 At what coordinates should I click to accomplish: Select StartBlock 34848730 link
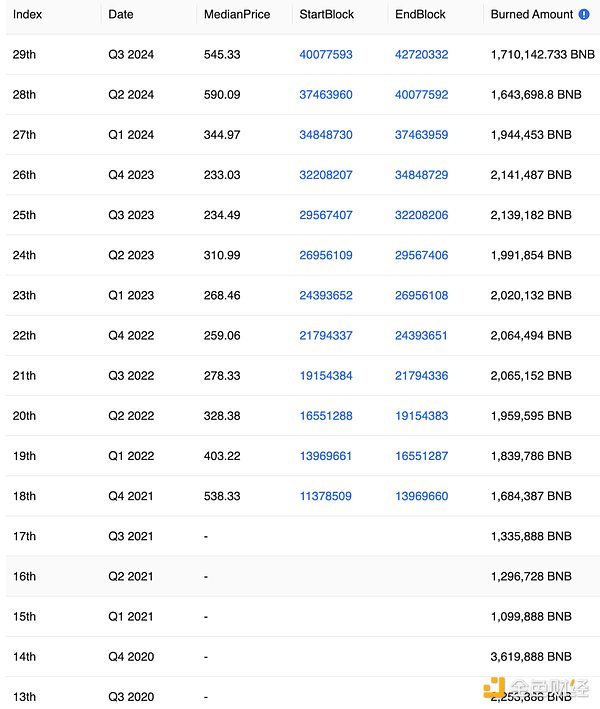point(326,135)
